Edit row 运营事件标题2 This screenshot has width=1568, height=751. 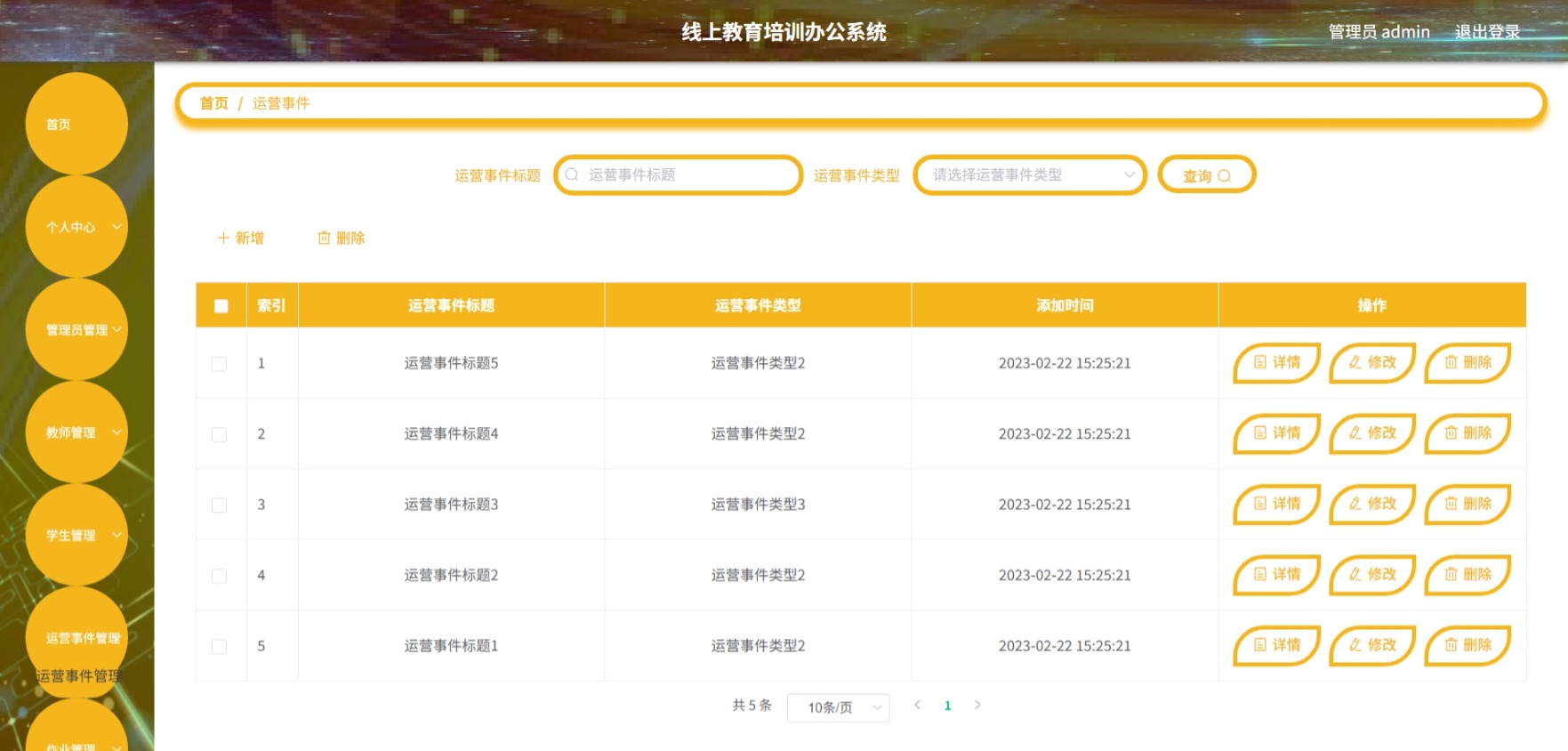1372,575
